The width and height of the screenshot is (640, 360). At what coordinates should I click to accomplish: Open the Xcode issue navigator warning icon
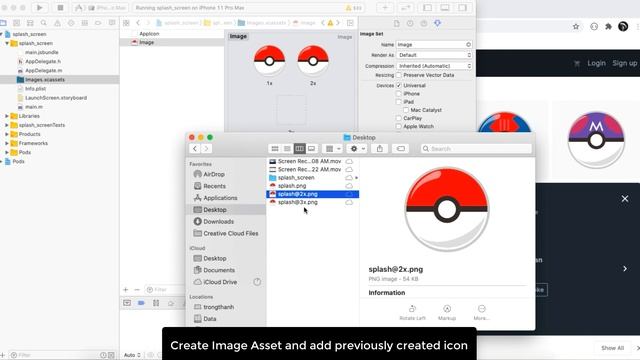[x=57, y=23]
